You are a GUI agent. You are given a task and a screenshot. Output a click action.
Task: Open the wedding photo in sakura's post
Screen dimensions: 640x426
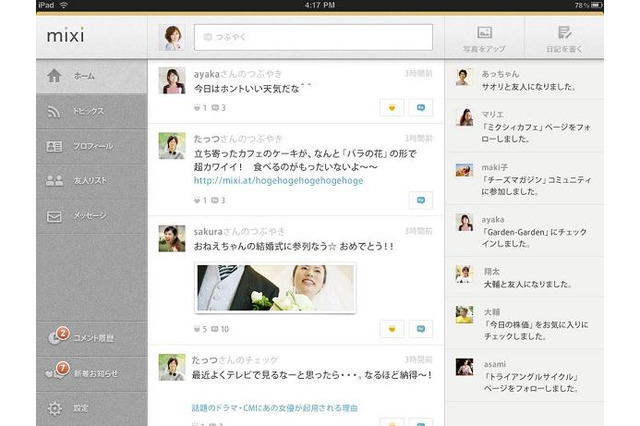(276, 288)
